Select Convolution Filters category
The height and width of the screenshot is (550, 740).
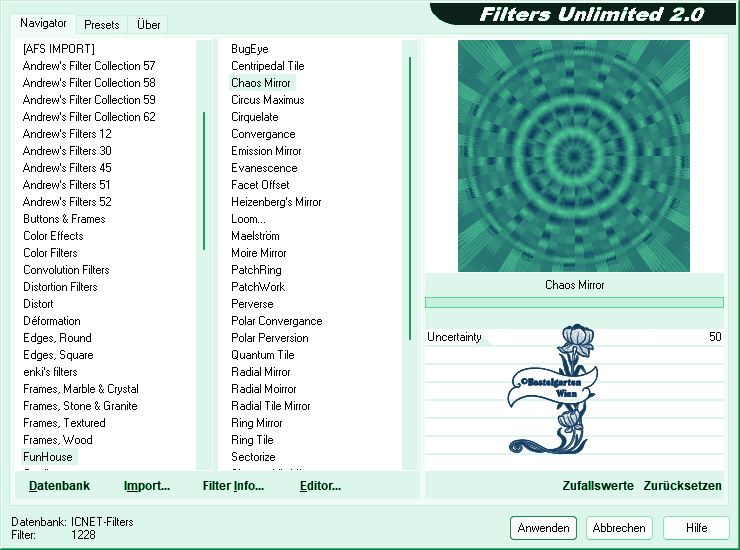coord(66,270)
